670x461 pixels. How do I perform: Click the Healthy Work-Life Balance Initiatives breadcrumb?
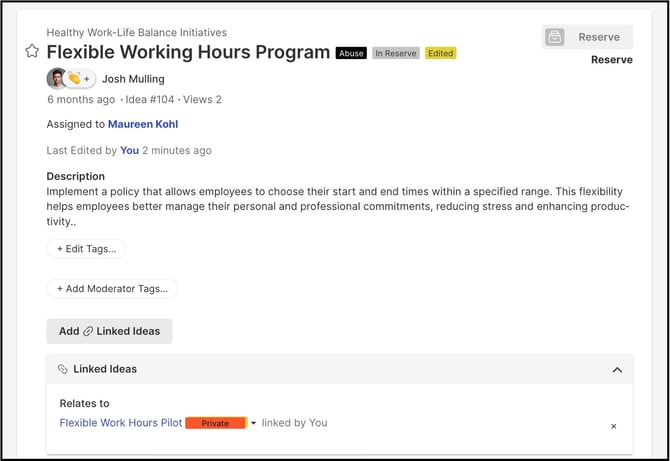coord(137,32)
